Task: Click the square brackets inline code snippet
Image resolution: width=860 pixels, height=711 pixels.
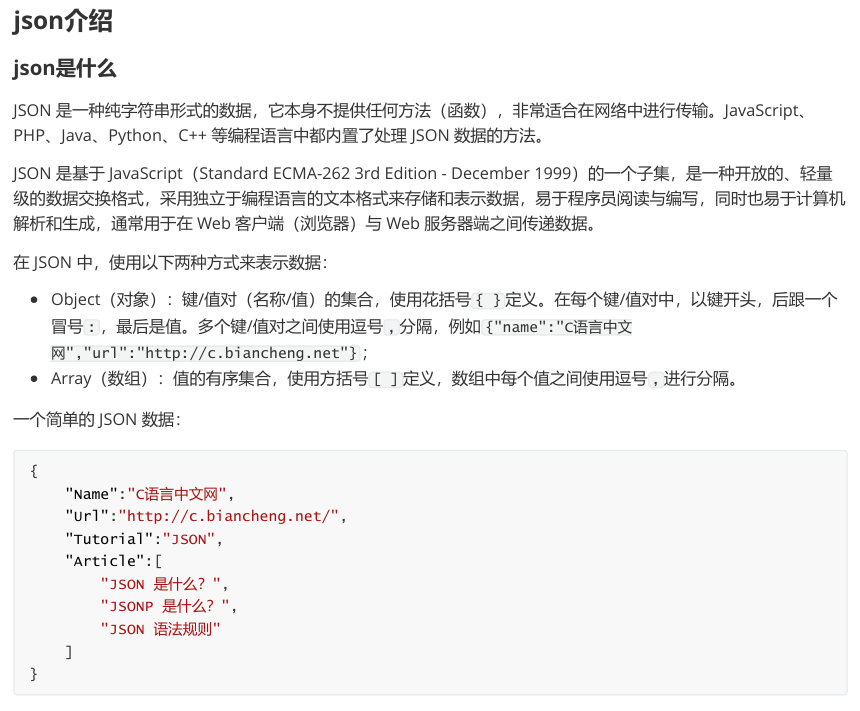Action: 386,380
